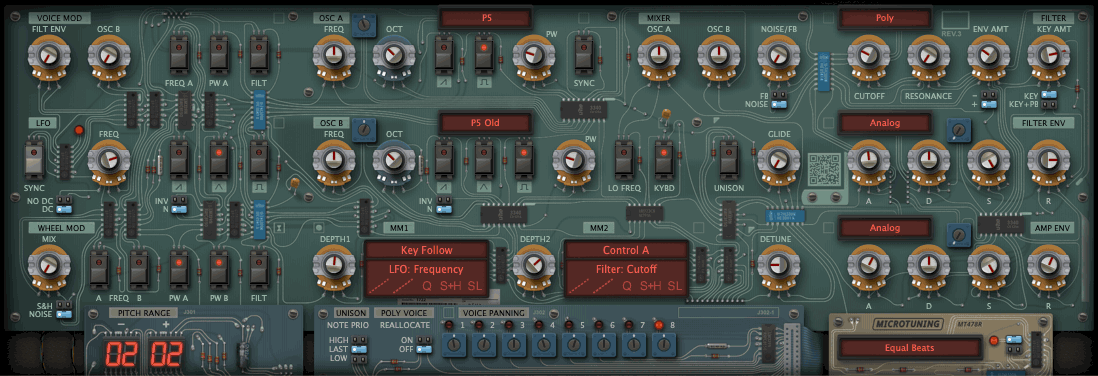The image size is (1098, 376).
Task: Click the Q button in MM1 display
Action: [x=427, y=286]
